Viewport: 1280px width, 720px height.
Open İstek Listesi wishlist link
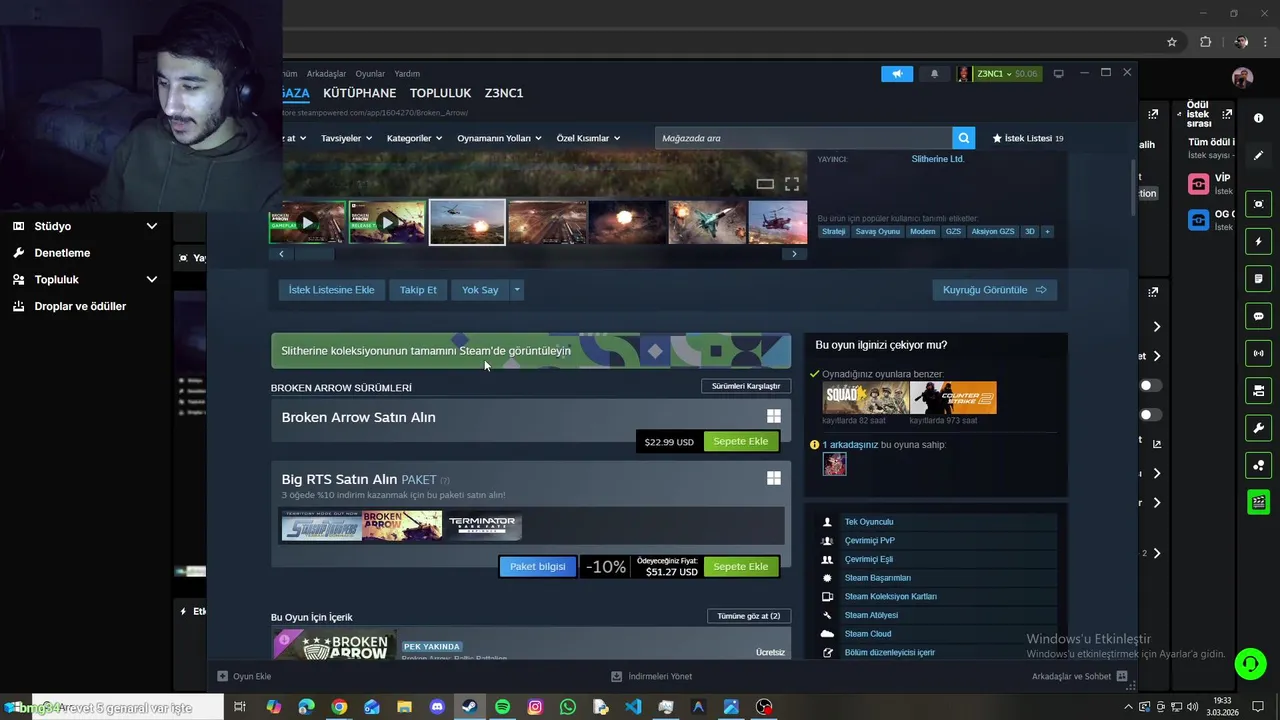(x=1028, y=138)
